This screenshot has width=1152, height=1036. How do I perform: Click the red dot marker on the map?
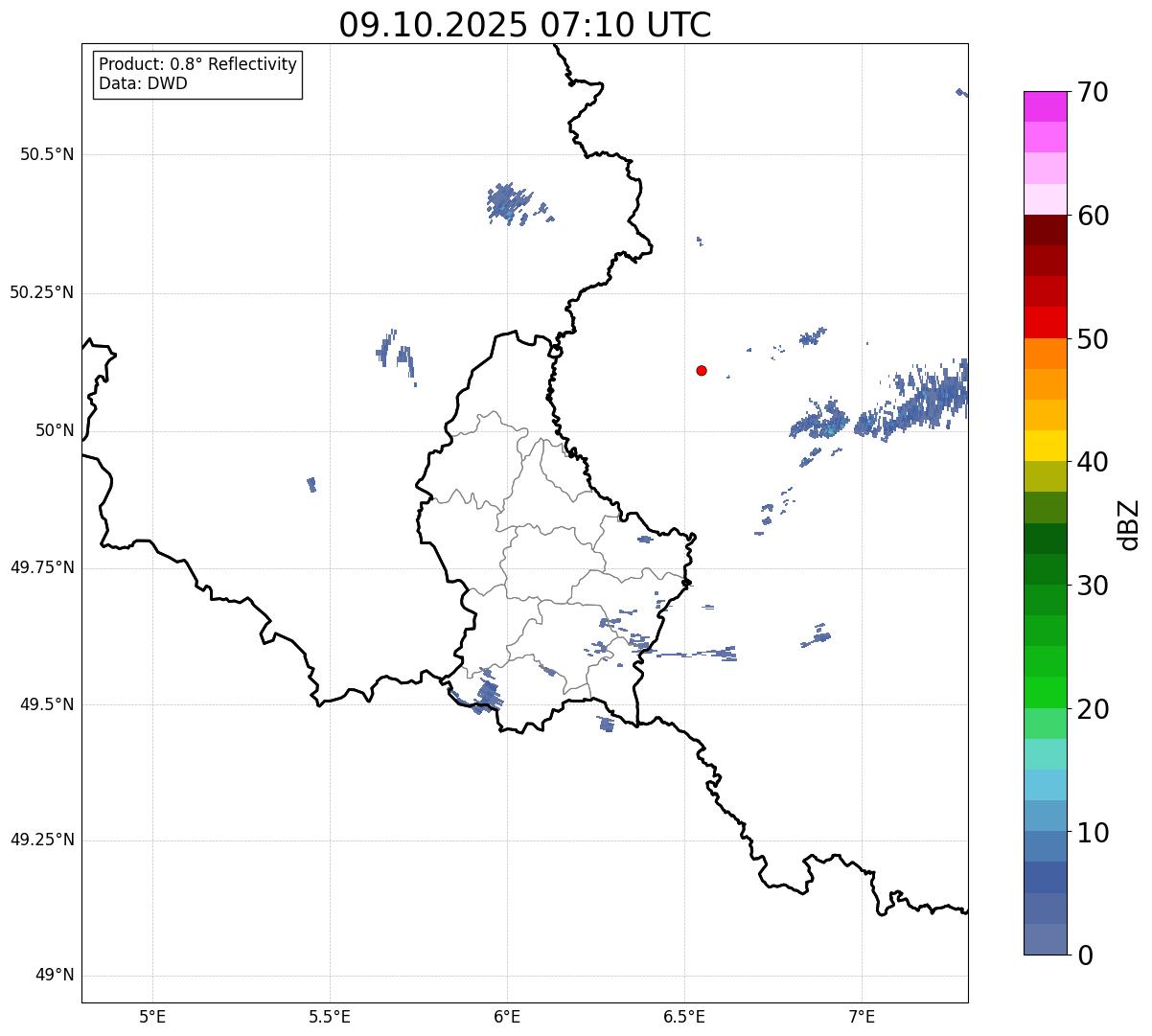[702, 370]
